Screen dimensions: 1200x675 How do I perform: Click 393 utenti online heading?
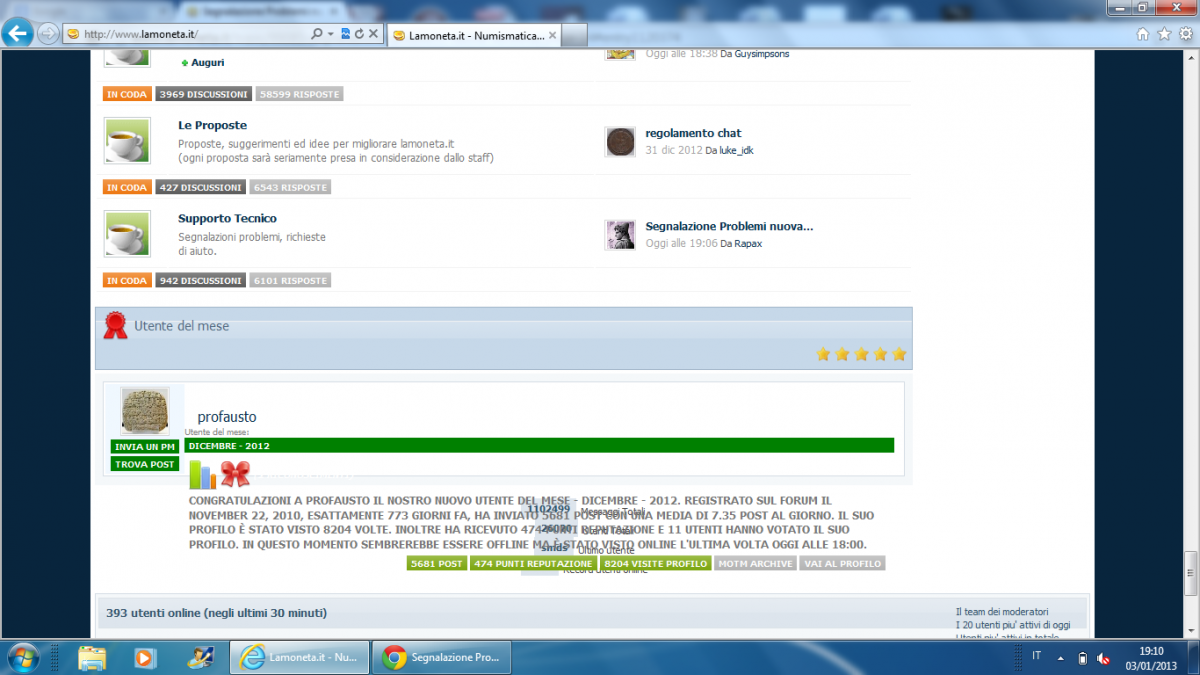(x=216, y=613)
